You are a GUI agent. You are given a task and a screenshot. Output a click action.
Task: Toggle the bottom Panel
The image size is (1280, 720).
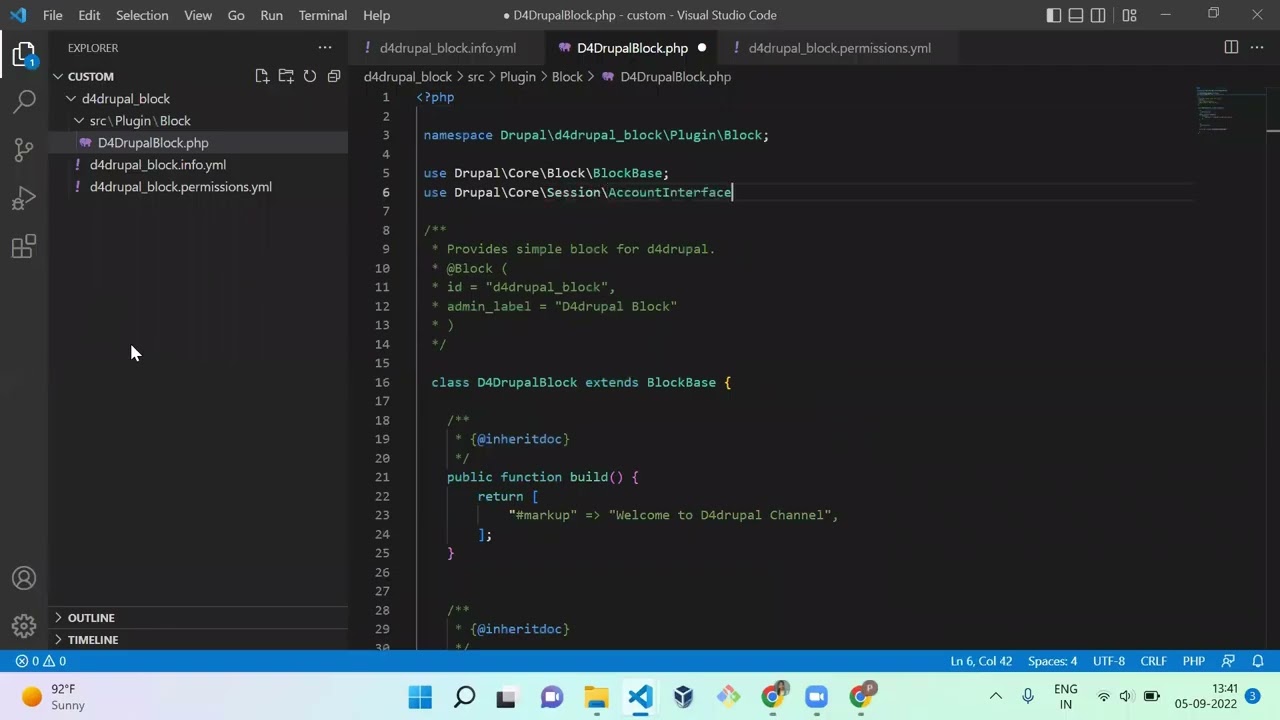point(1076,15)
